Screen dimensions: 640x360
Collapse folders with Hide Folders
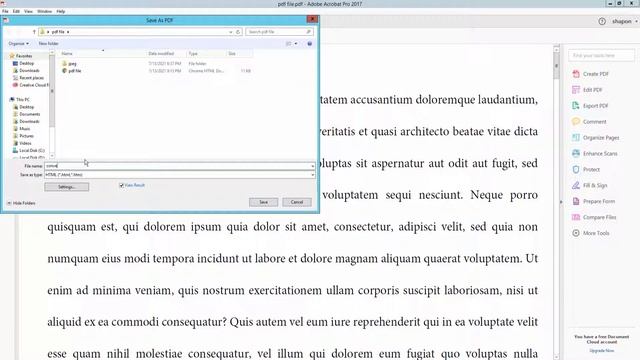coord(21,203)
